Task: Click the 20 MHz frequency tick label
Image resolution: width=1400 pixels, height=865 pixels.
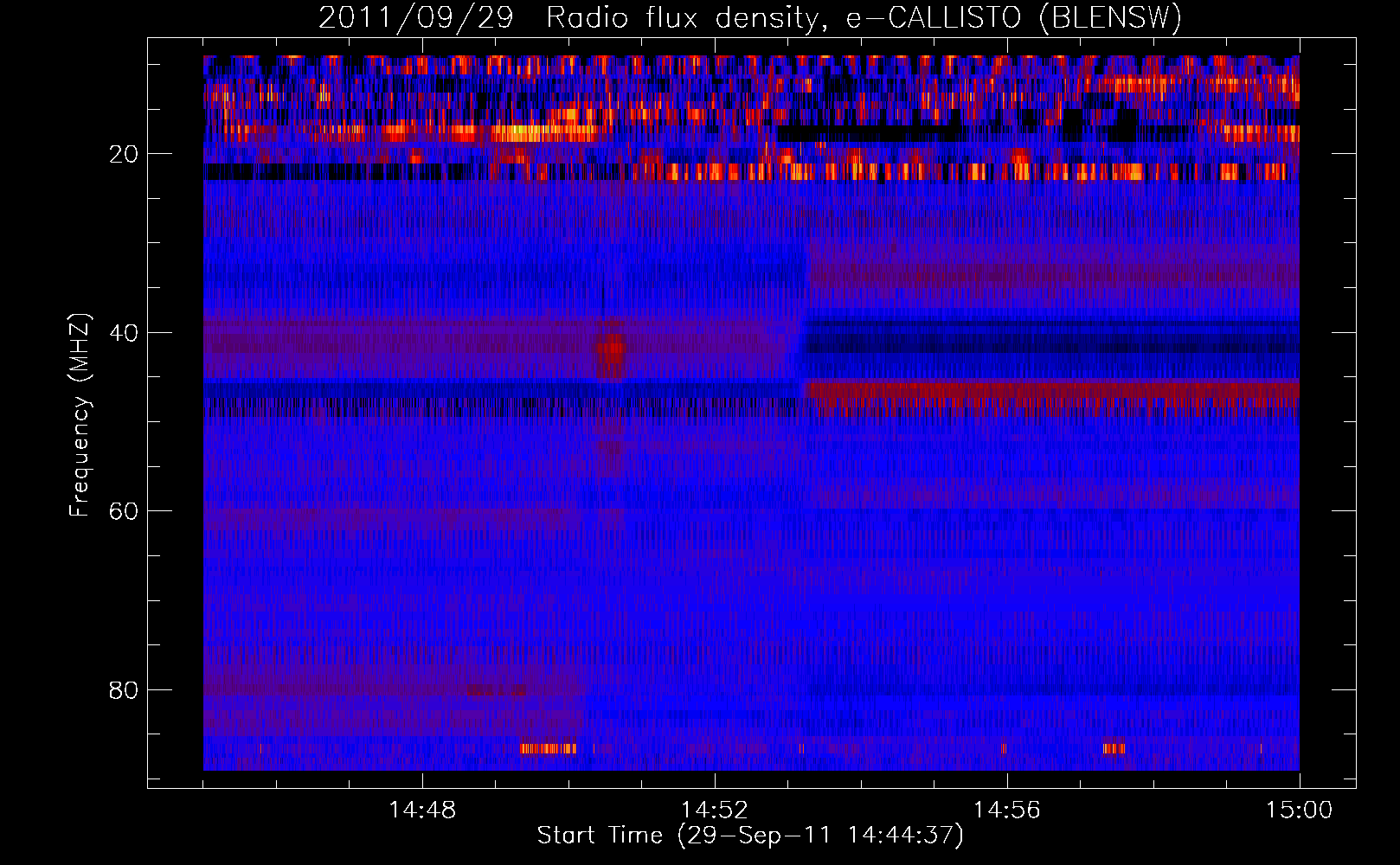Action: pos(125,154)
